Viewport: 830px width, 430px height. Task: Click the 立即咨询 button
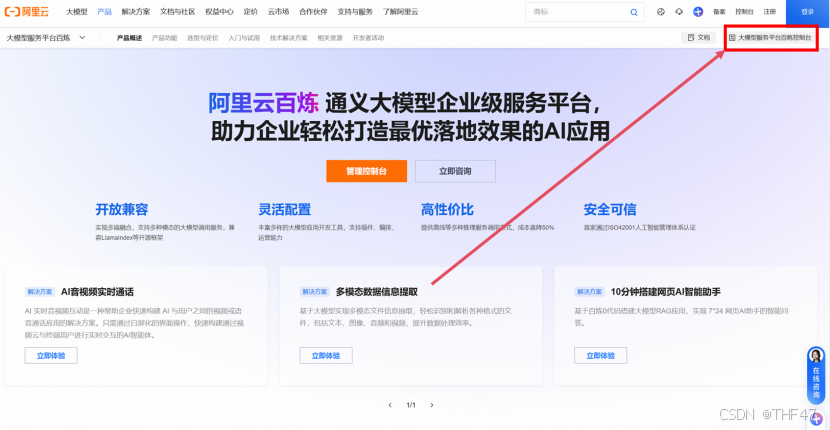click(455, 171)
